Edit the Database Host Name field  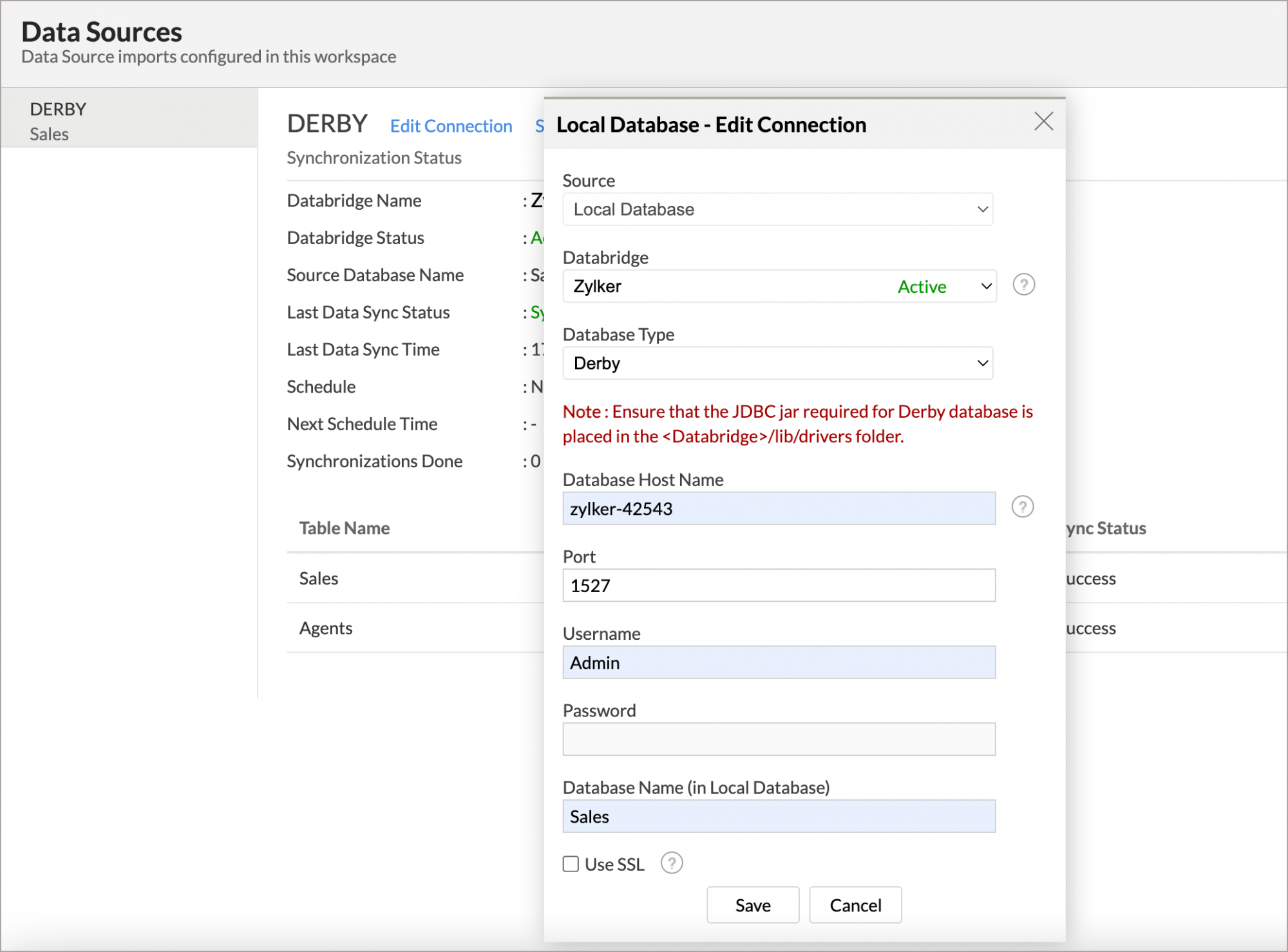tap(778, 508)
